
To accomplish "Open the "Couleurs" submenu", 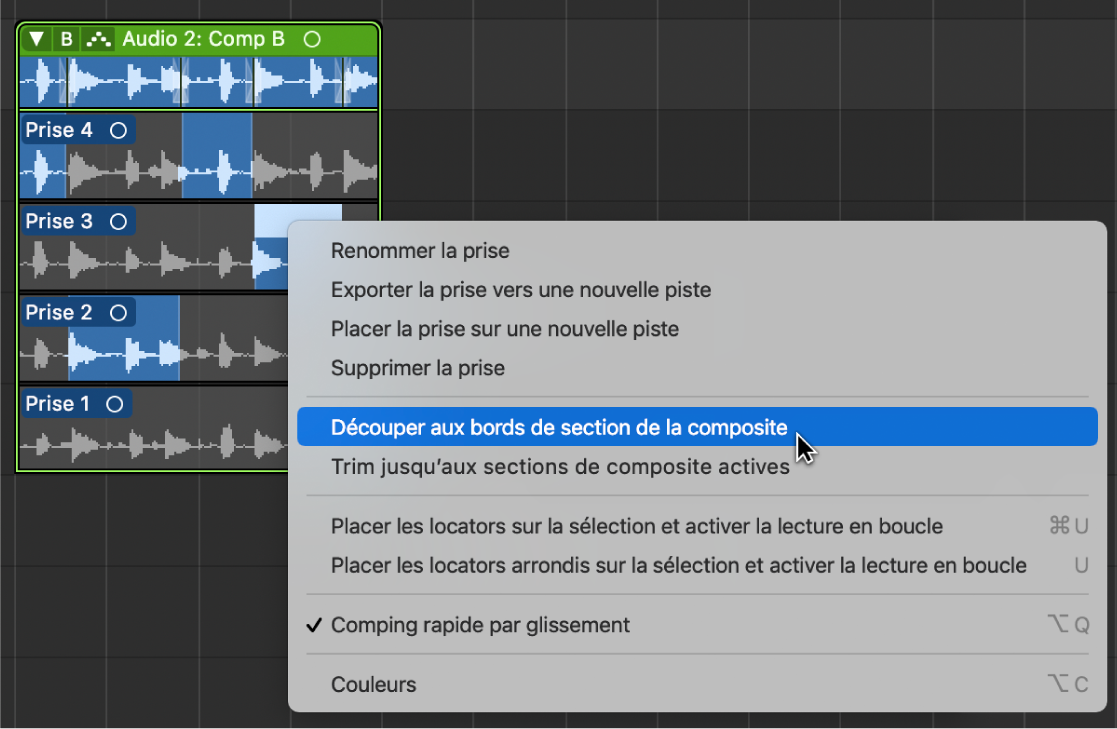I will (x=373, y=684).
